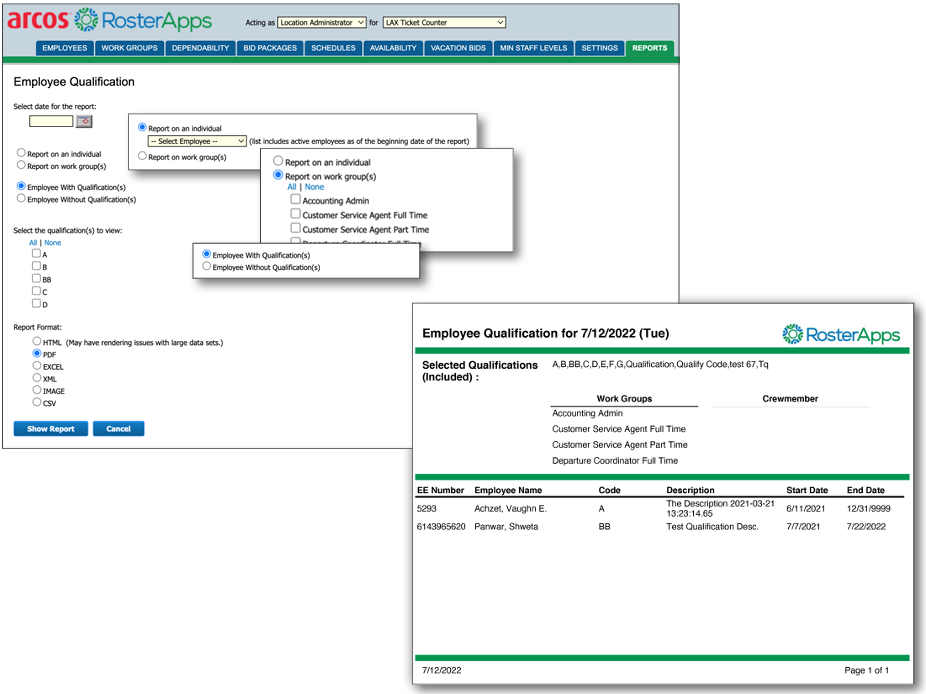This screenshot has width=926, height=694.
Task: Select 'Report on an individual' under the date field
Action: [x=21, y=153]
